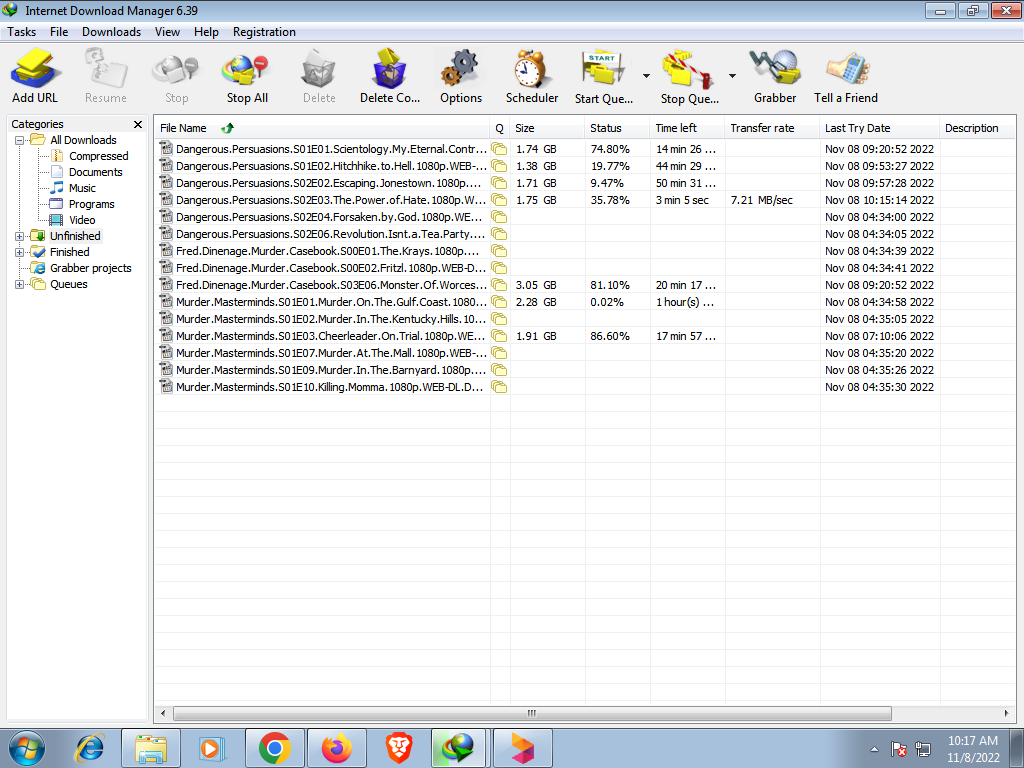Open the Help menu
1024x768 pixels.
point(206,32)
